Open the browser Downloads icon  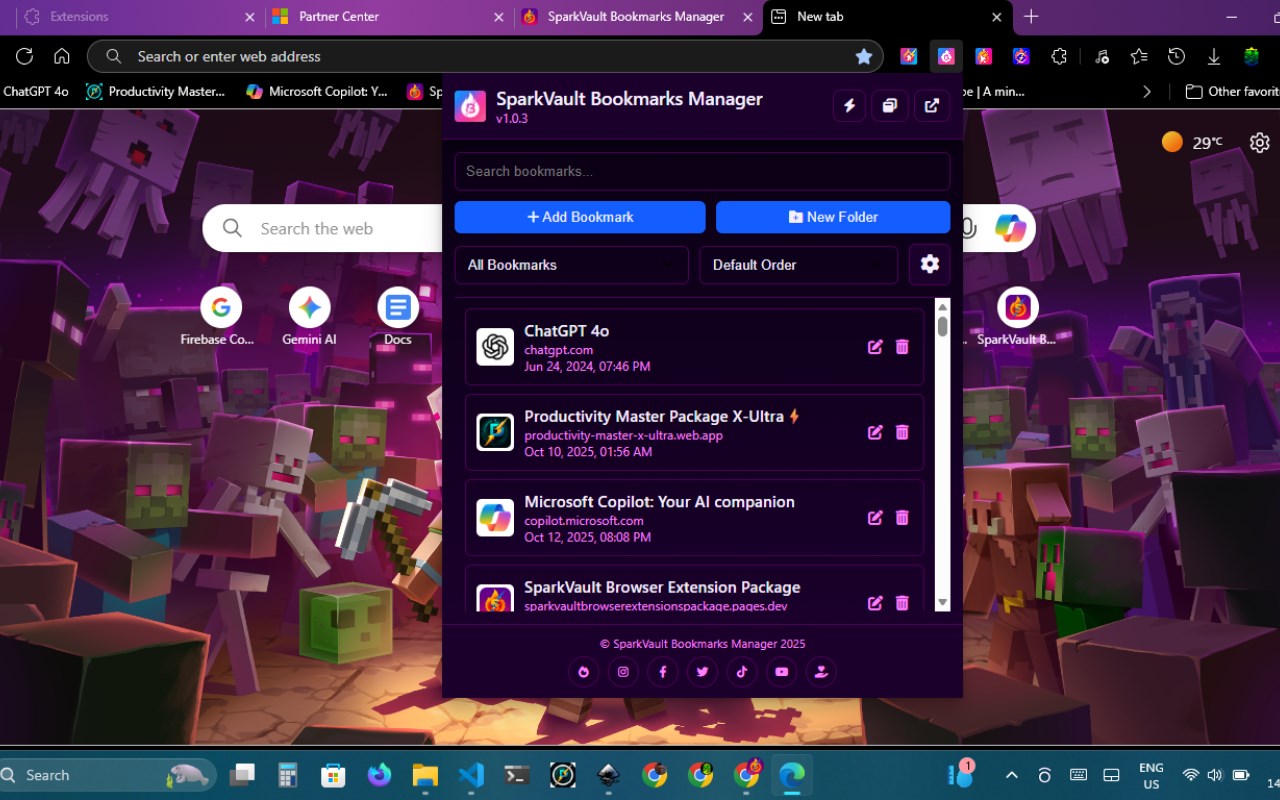pyautogui.click(x=1214, y=57)
